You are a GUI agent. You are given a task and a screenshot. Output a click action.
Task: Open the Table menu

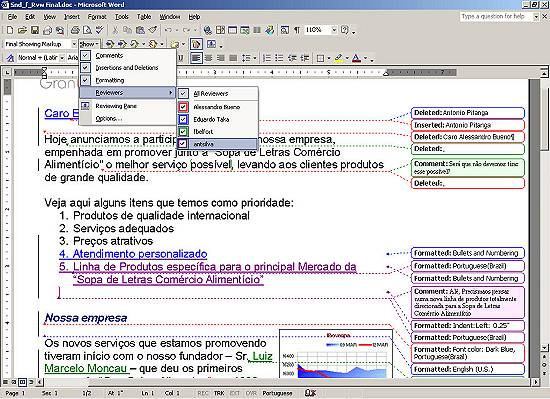pos(144,16)
